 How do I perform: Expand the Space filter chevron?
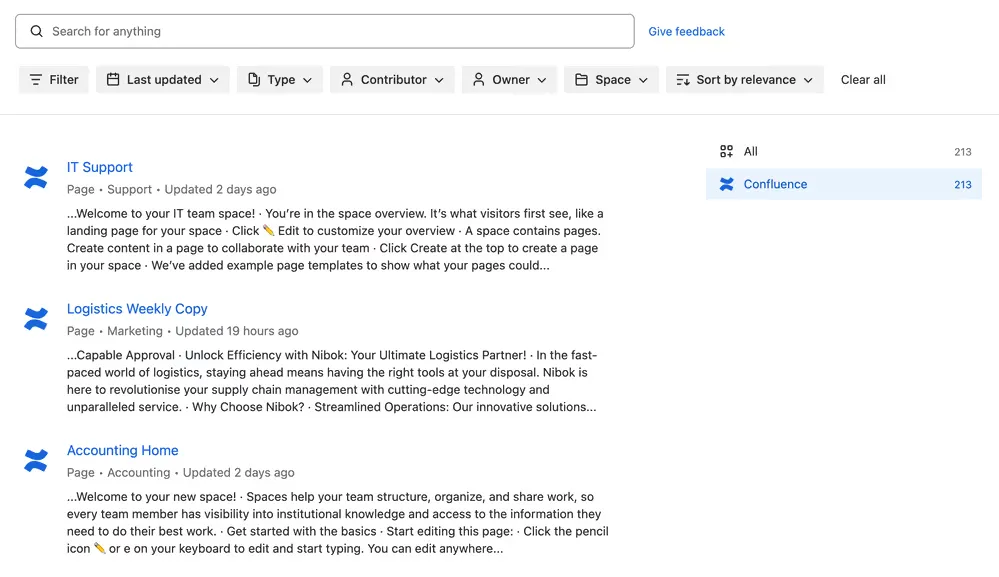coord(643,80)
